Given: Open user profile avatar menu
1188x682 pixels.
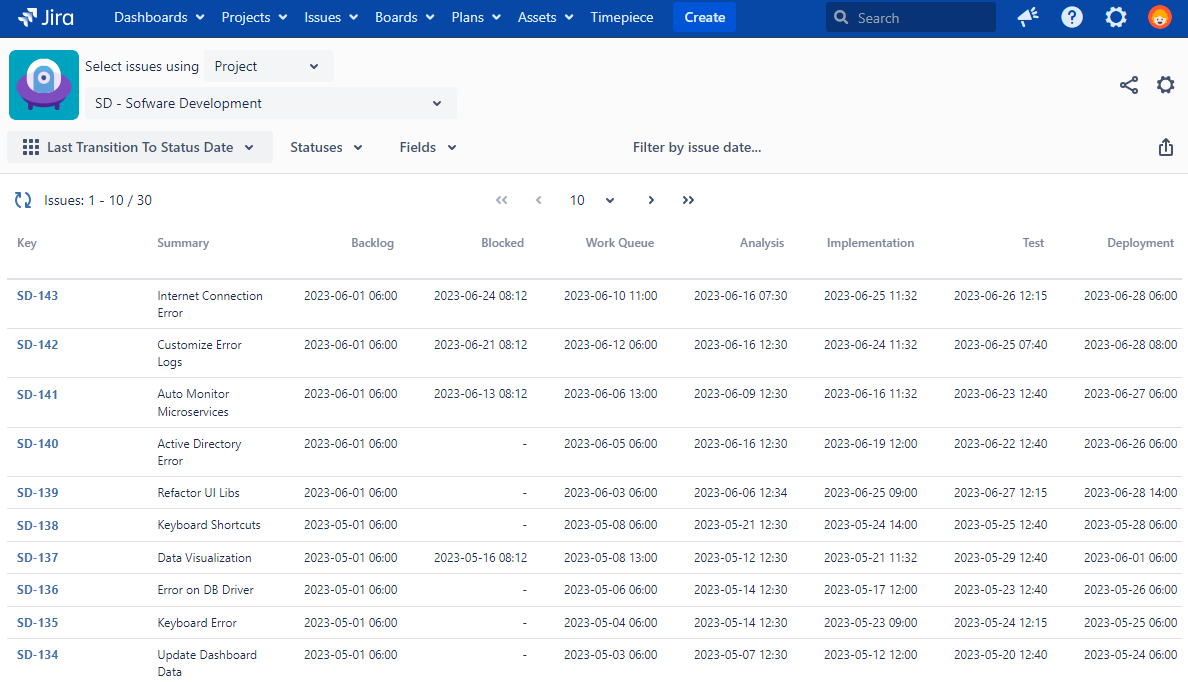Looking at the screenshot, I should [x=1159, y=17].
